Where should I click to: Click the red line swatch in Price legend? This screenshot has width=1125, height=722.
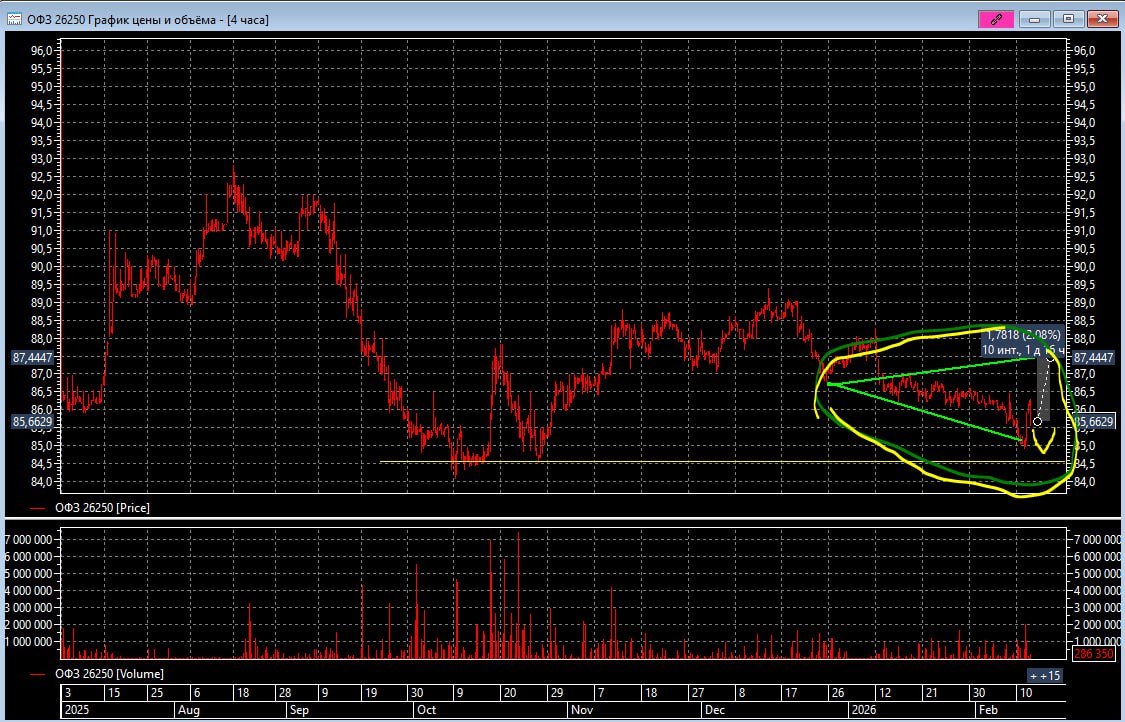[x=38, y=508]
